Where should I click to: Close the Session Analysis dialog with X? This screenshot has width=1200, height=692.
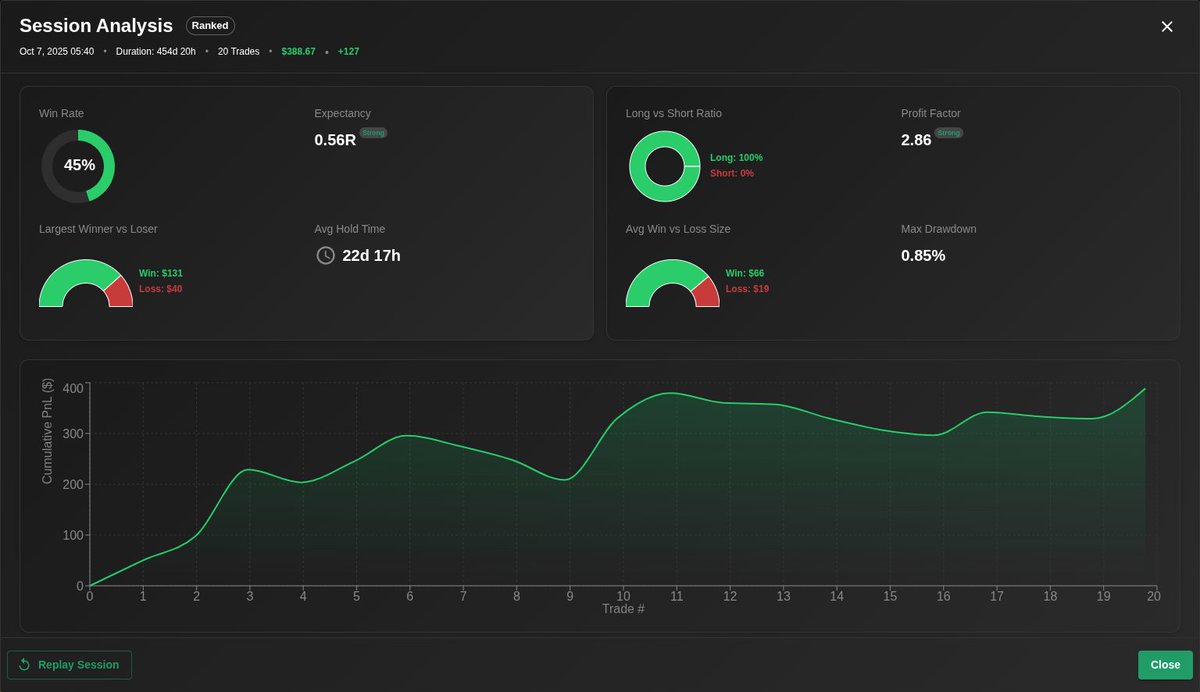click(x=1166, y=27)
